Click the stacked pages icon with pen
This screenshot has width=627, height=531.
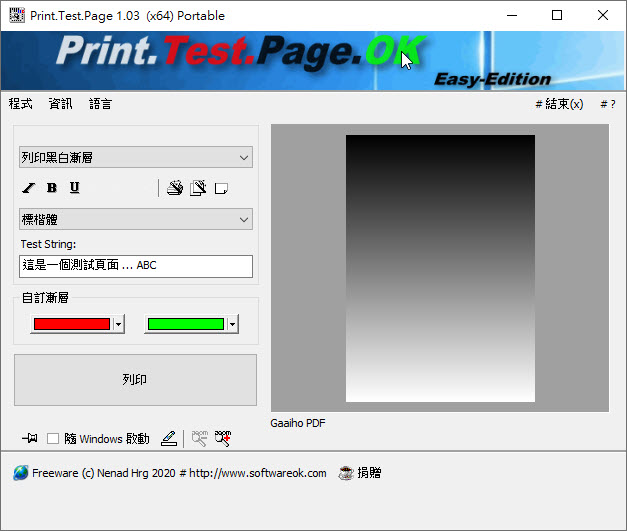click(x=198, y=188)
